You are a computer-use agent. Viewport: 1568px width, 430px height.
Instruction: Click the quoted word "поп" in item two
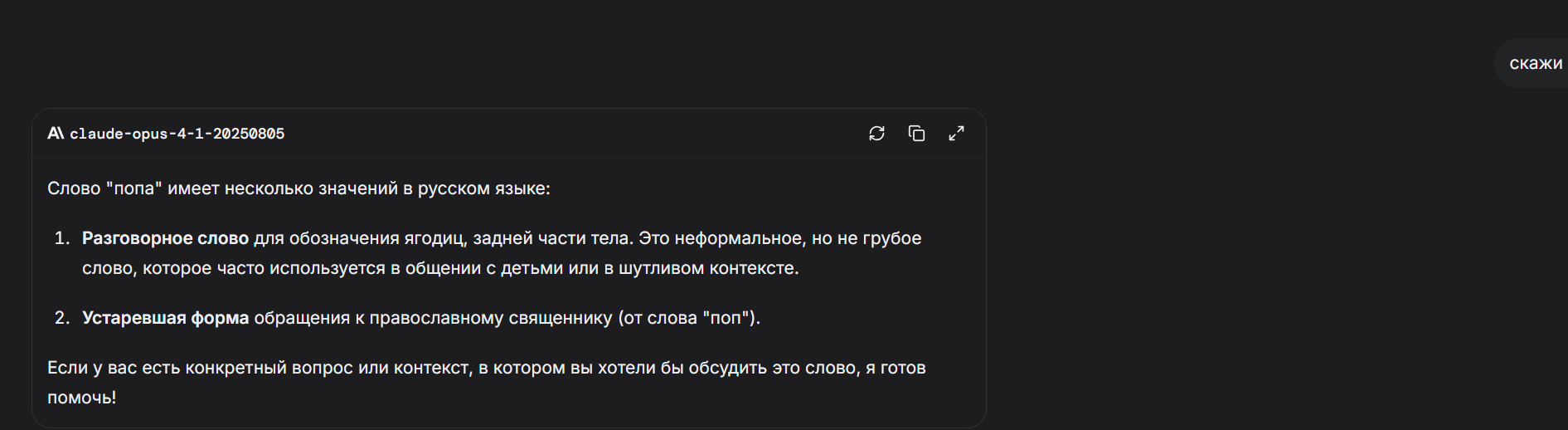point(726,318)
